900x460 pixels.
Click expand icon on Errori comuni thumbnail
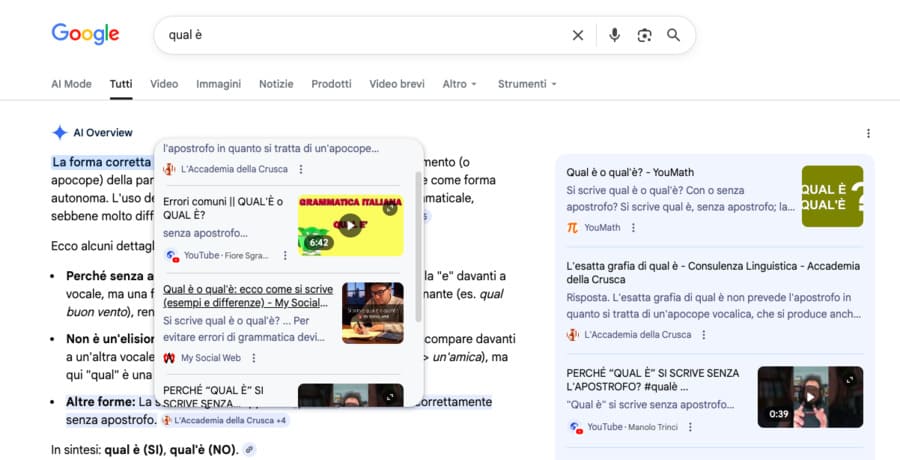point(390,209)
